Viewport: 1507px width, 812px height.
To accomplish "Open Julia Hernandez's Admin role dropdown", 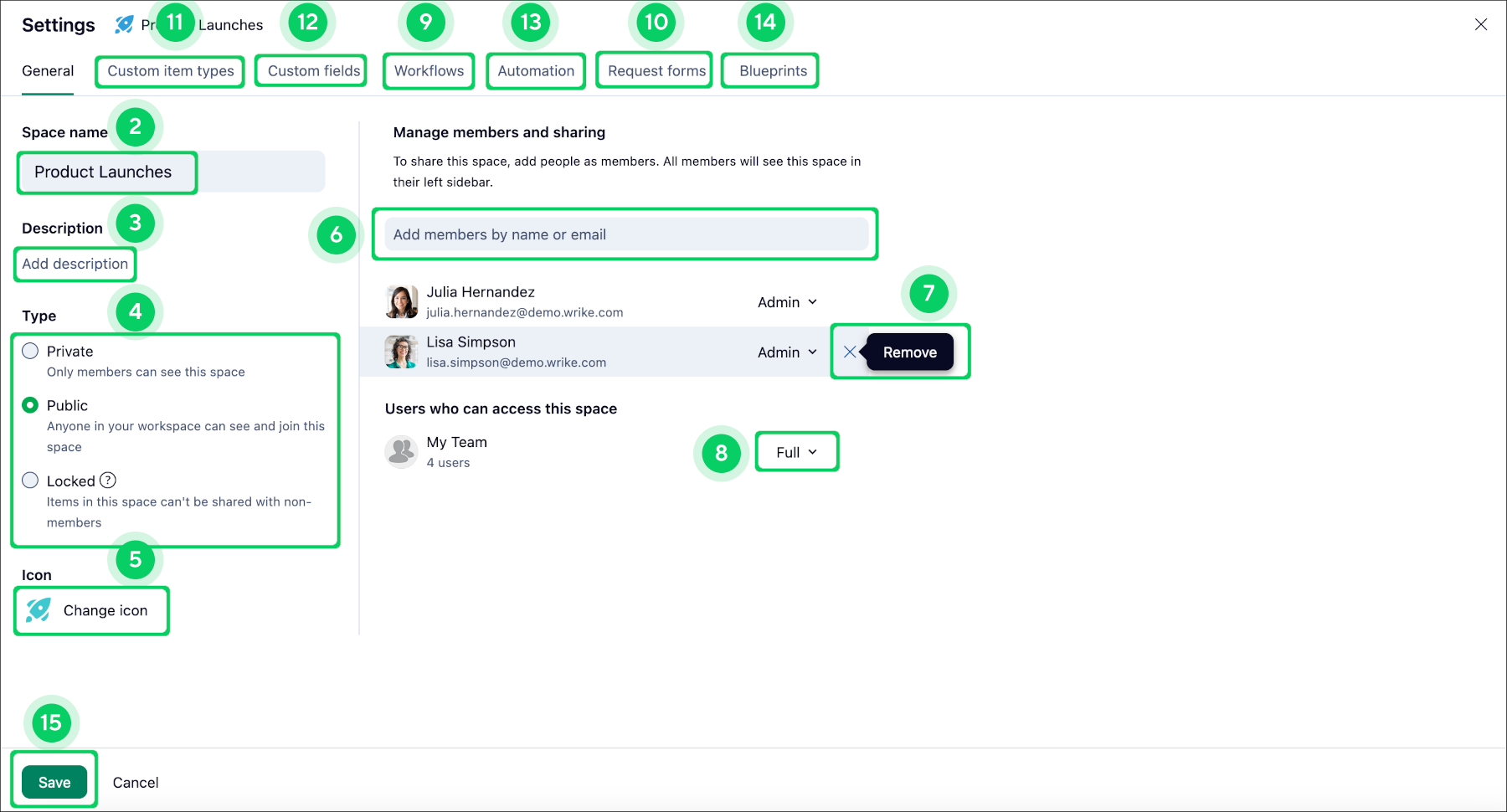I will pyautogui.click(x=787, y=302).
